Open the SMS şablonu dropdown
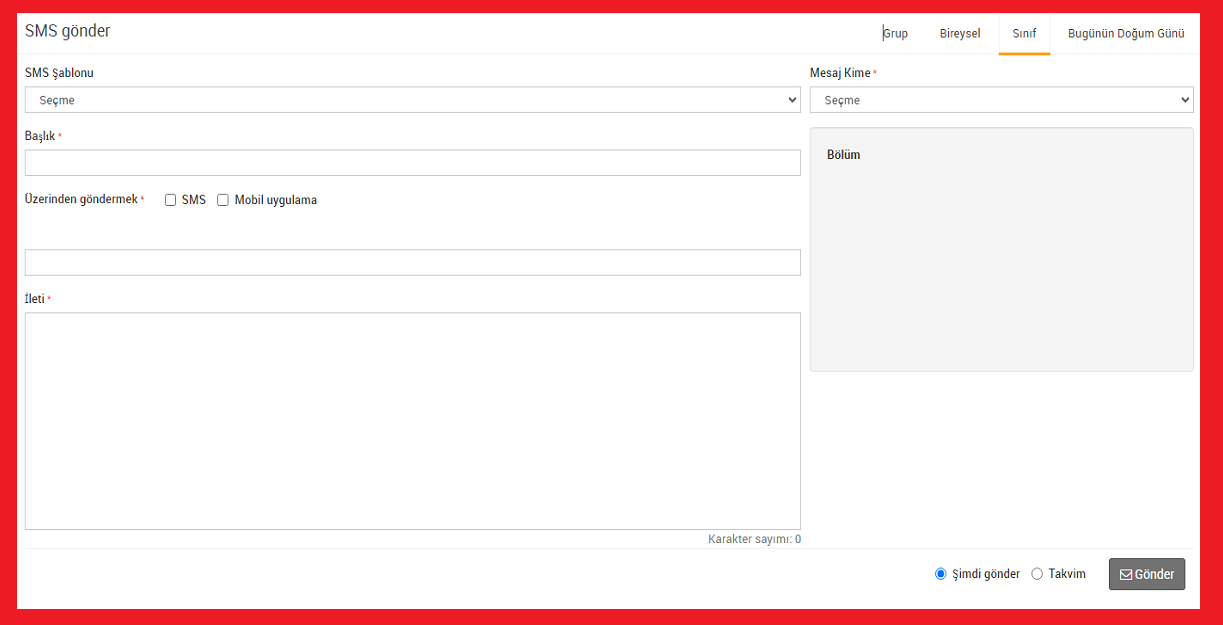 [x=412, y=100]
